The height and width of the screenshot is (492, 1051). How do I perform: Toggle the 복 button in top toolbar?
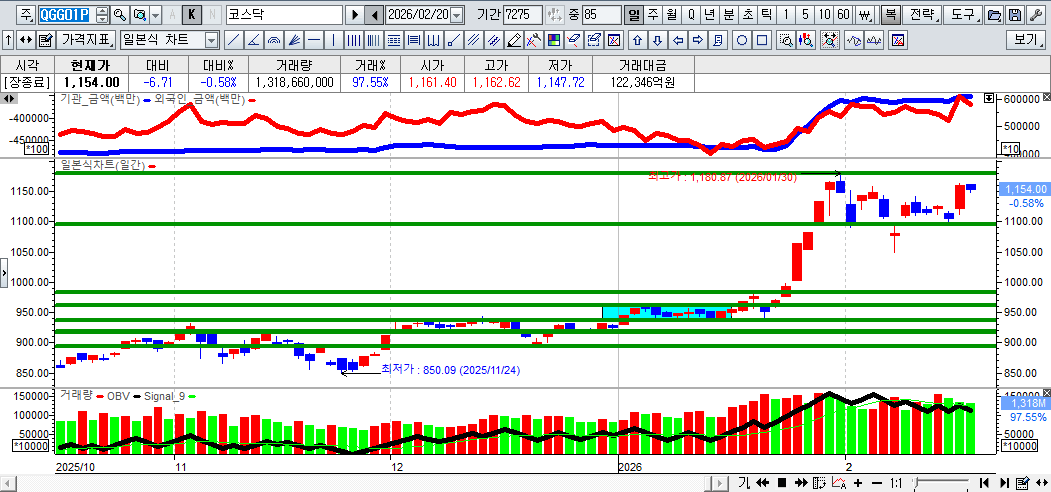pos(890,15)
